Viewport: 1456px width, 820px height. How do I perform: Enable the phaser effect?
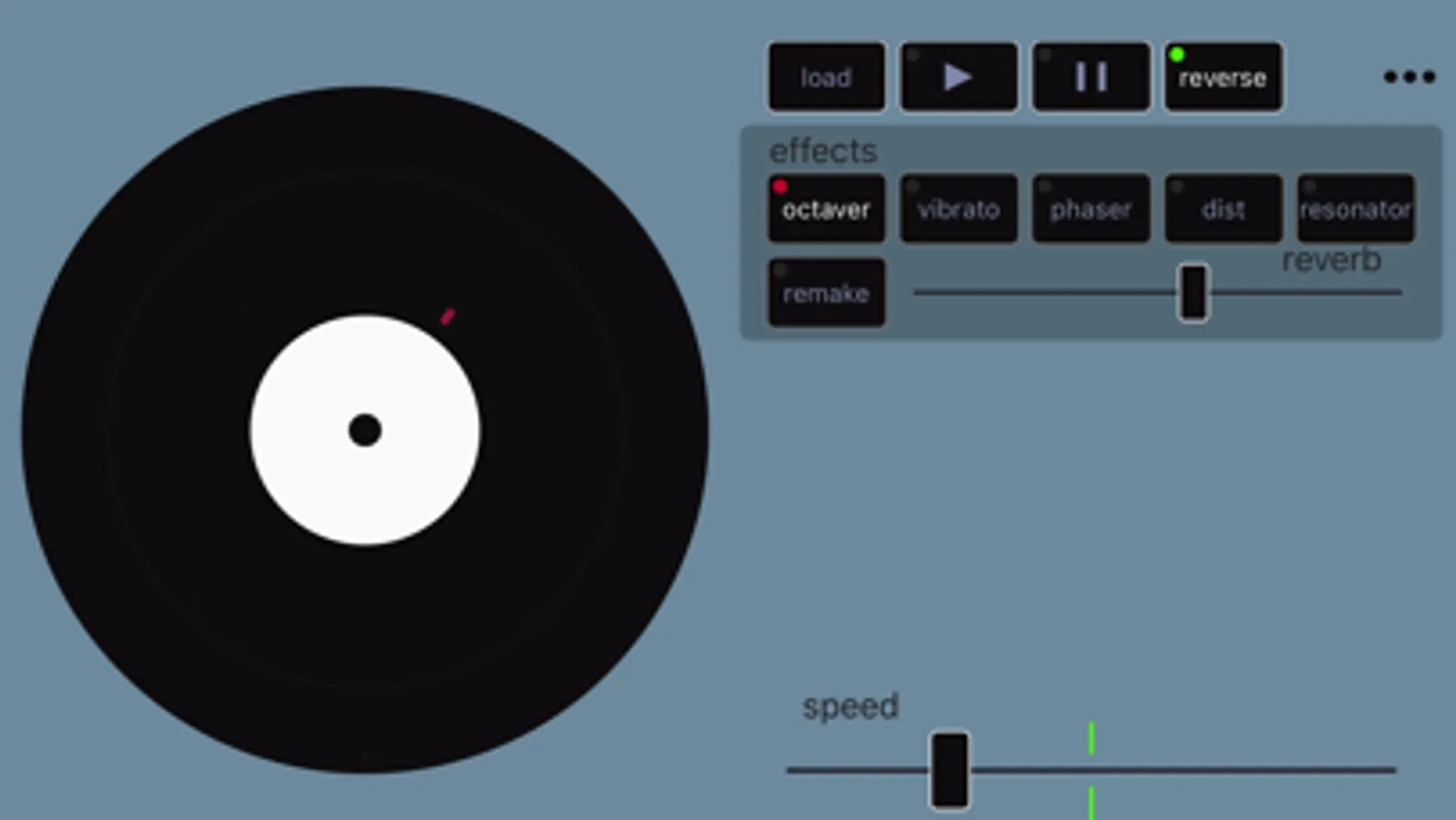(1091, 209)
